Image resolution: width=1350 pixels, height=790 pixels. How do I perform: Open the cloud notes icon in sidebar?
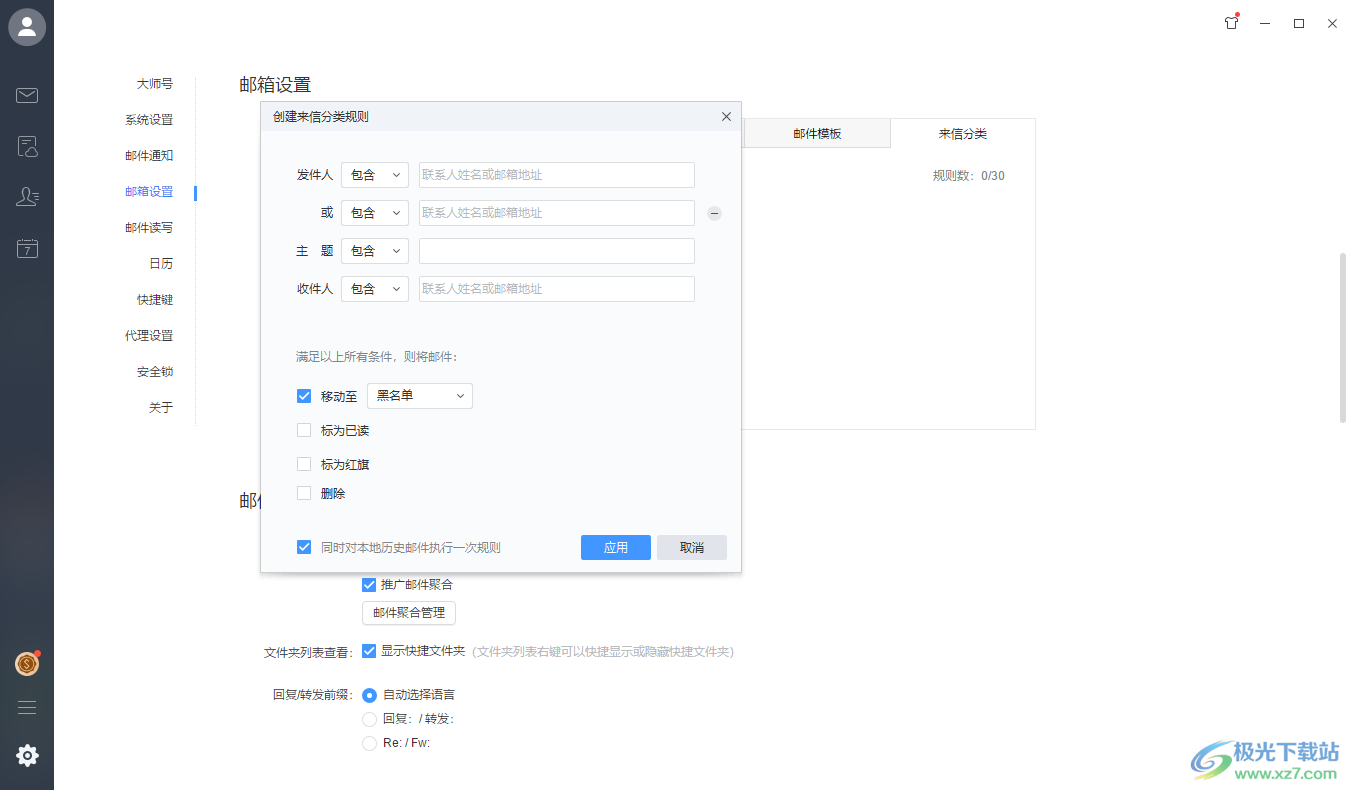pyautogui.click(x=27, y=148)
